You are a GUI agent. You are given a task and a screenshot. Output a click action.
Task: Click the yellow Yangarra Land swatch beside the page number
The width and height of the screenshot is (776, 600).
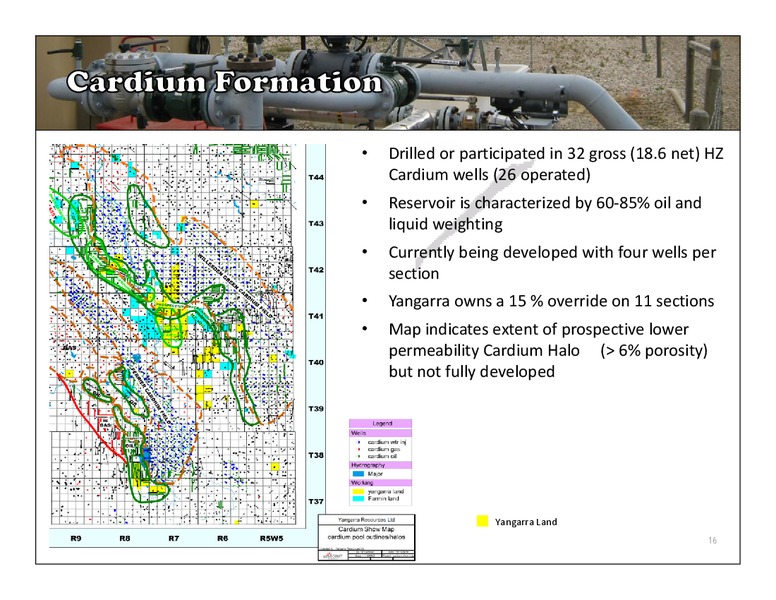point(482,521)
